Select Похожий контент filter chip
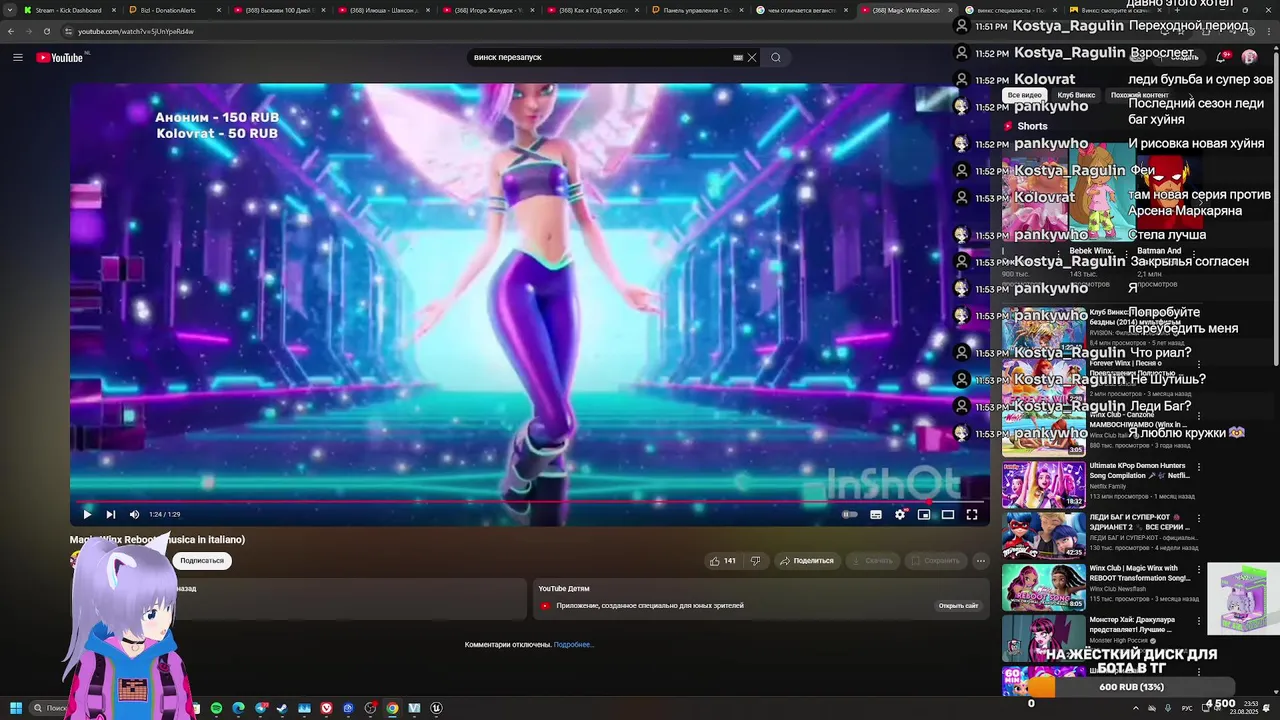 click(x=1139, y=95)
